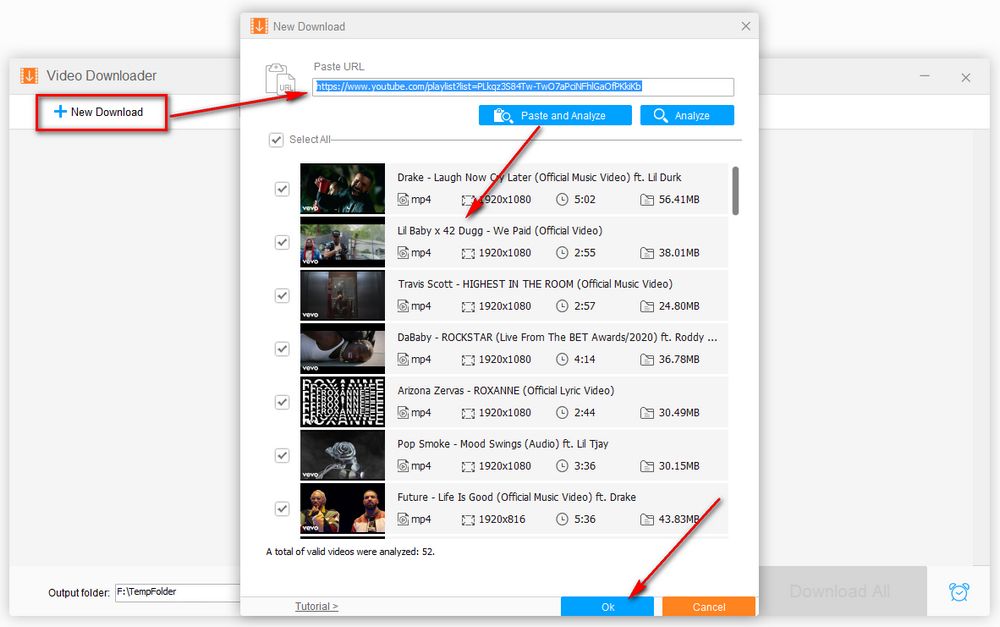1000x627 pixels.
Task: Click the Drake Laugh Now Cry Later thumbnail
Action: pyautogui.click(x=342, y=188)
